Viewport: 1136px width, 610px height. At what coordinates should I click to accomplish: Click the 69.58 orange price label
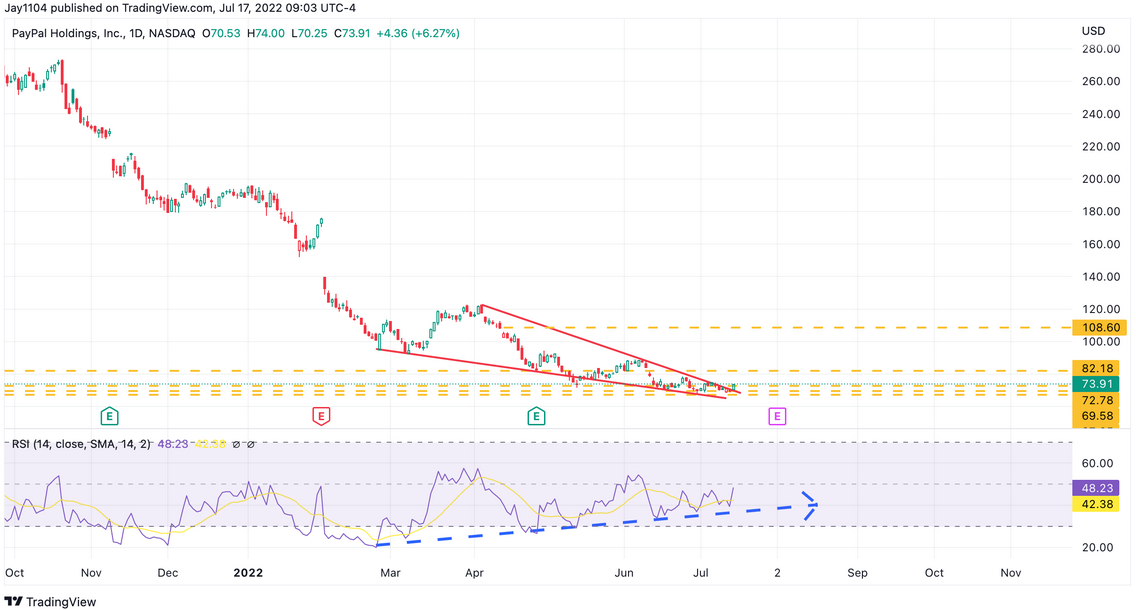tap(1097, 416)
